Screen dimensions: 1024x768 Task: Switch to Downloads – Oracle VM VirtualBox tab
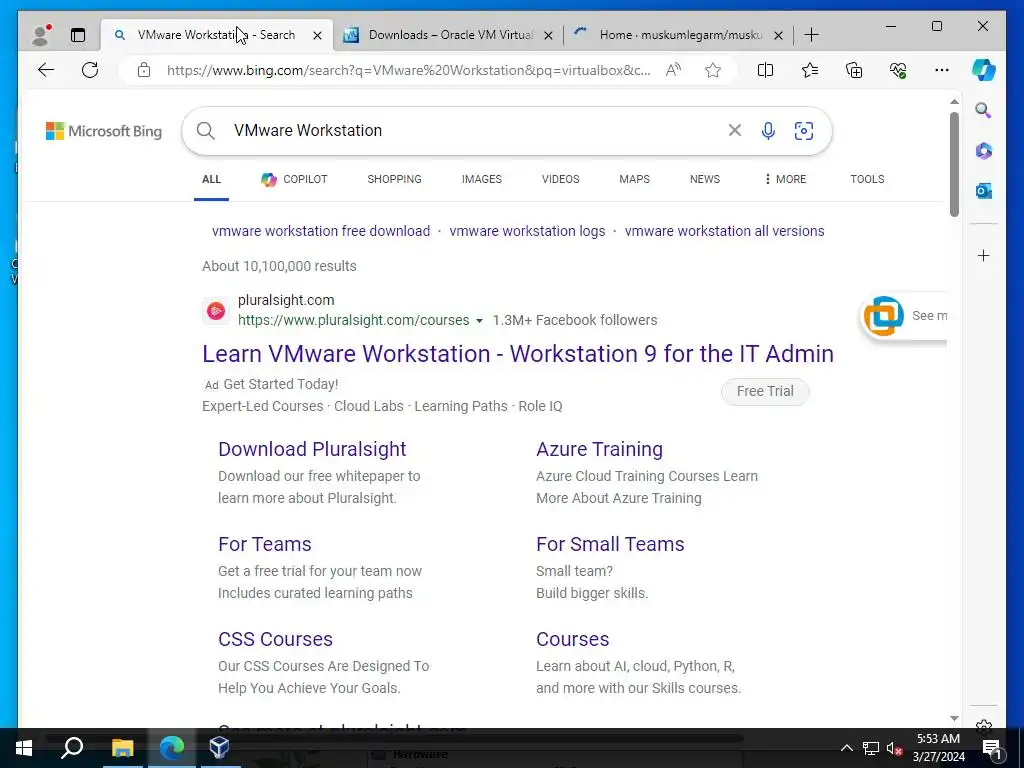(x=451, y=35)
